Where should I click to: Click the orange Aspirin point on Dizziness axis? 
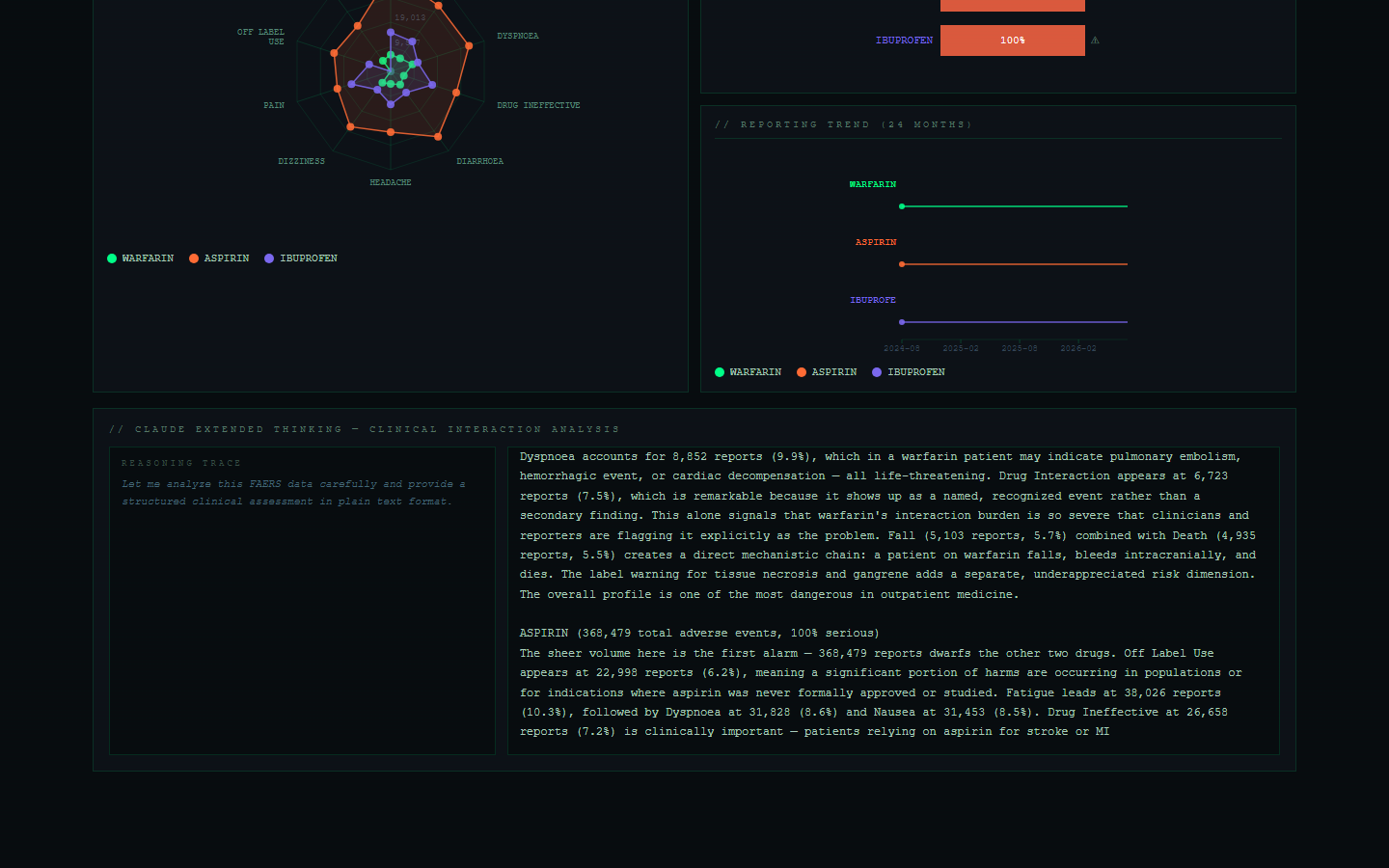(x=350, y=126)
